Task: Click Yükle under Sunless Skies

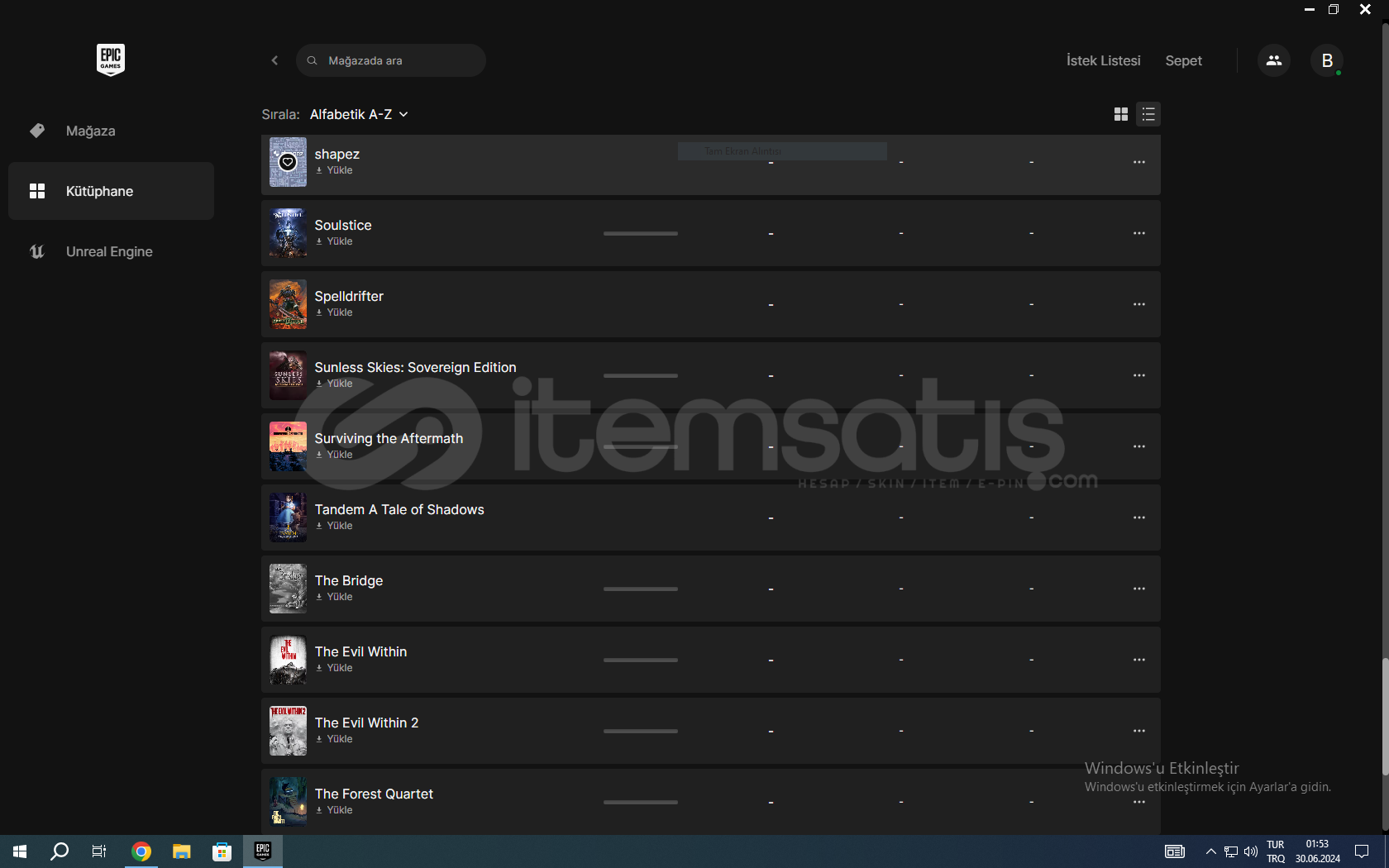Action: pos(334,384)
